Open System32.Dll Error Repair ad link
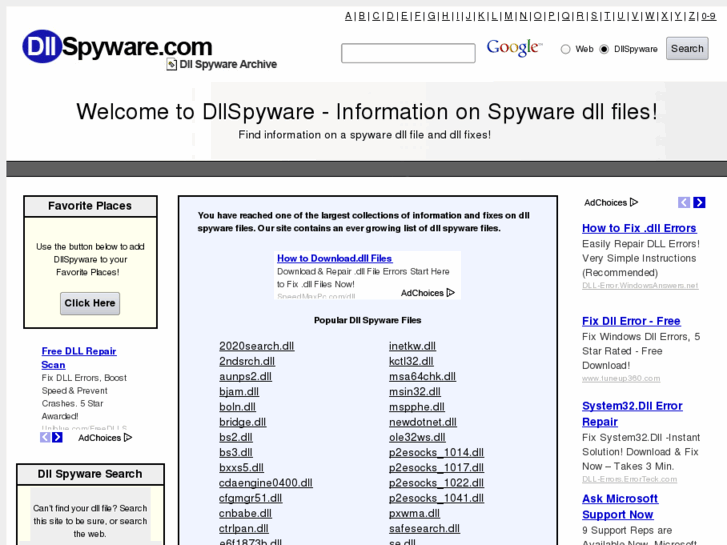The width and height of the screenshot is (727, 545). click(632, 414)
